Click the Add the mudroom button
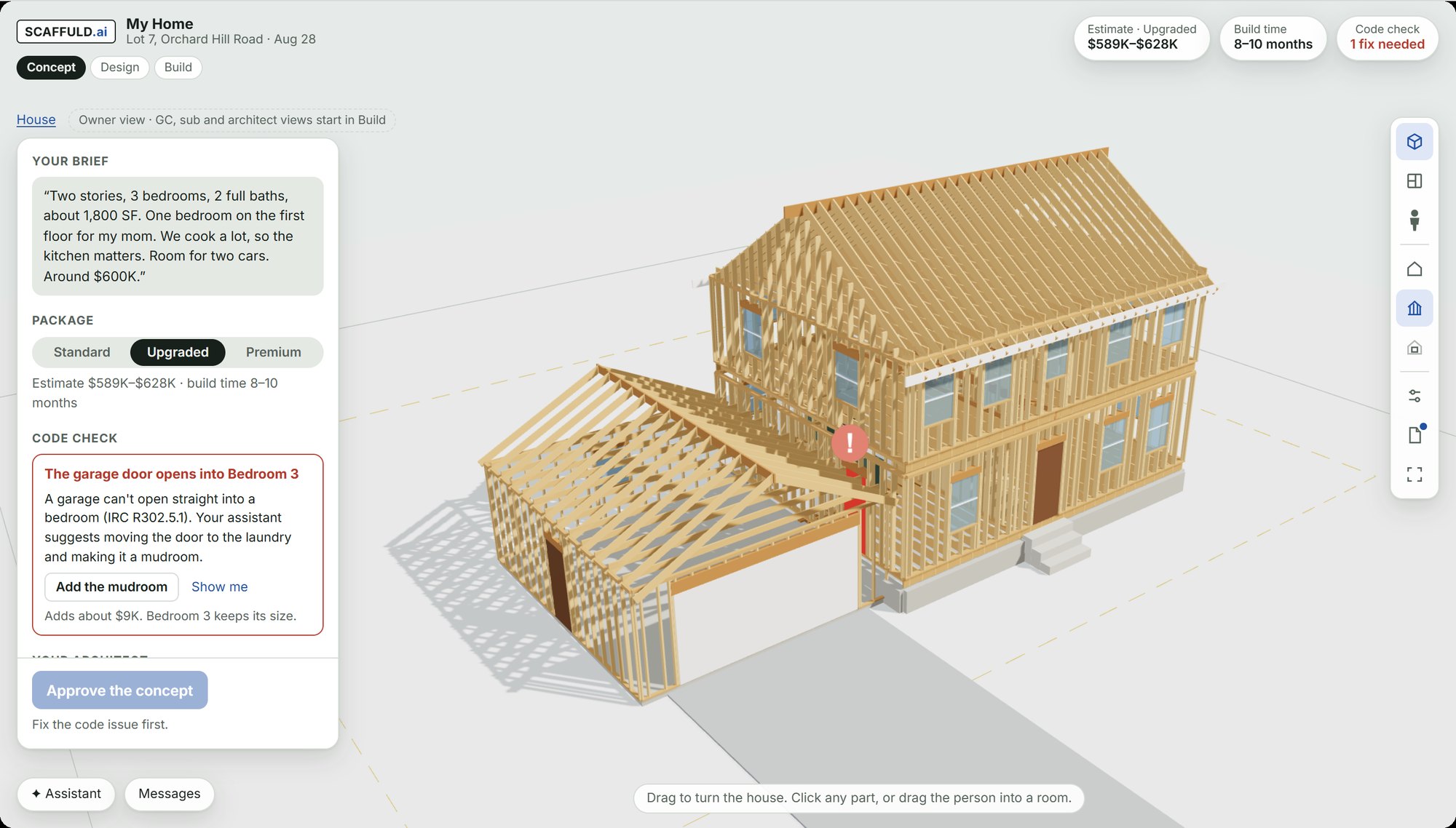1456x828 pixels. [x=111, y=587]
